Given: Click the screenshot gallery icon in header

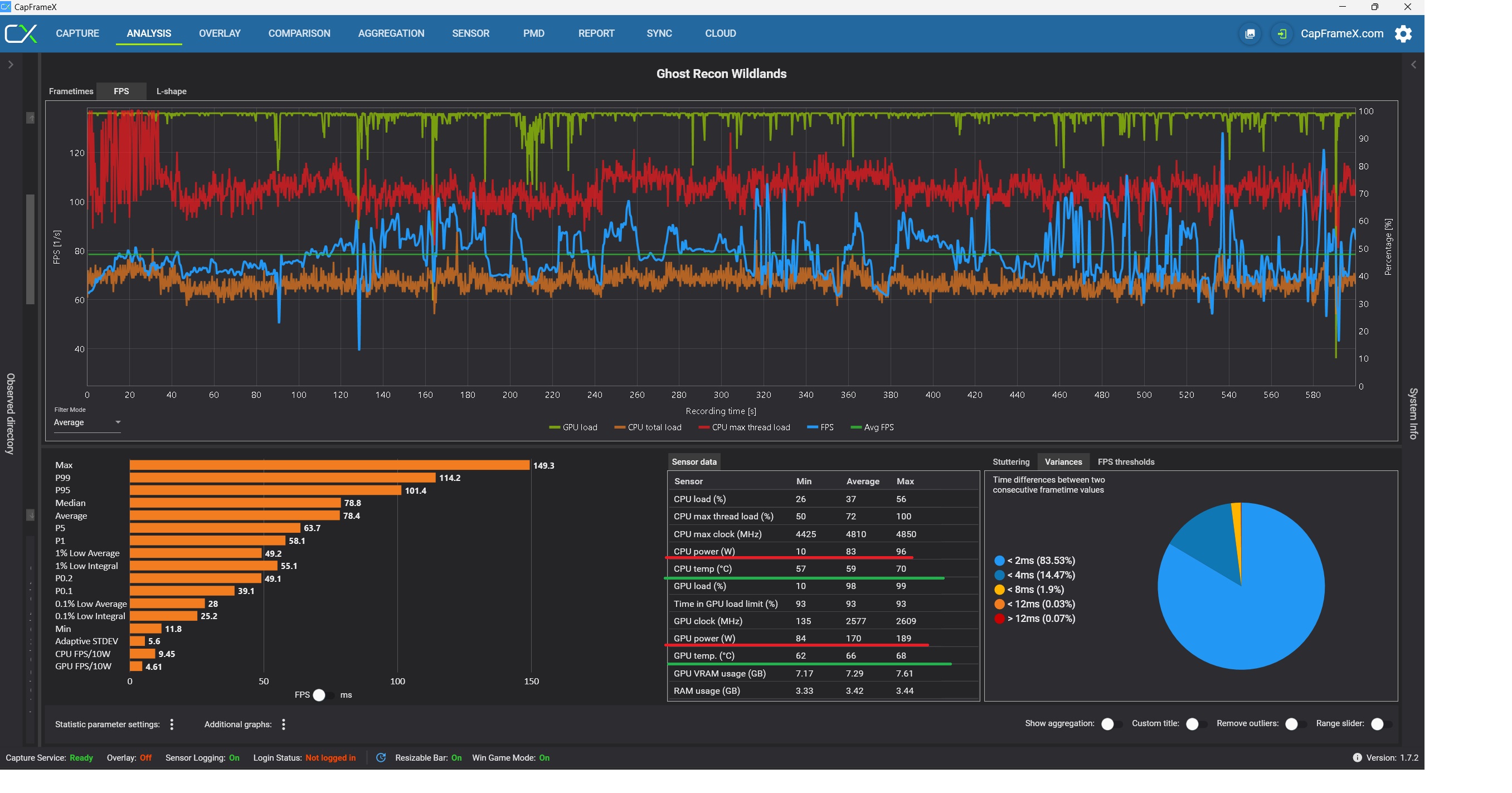Looking at the screenshot, I should pos(1250,33).
